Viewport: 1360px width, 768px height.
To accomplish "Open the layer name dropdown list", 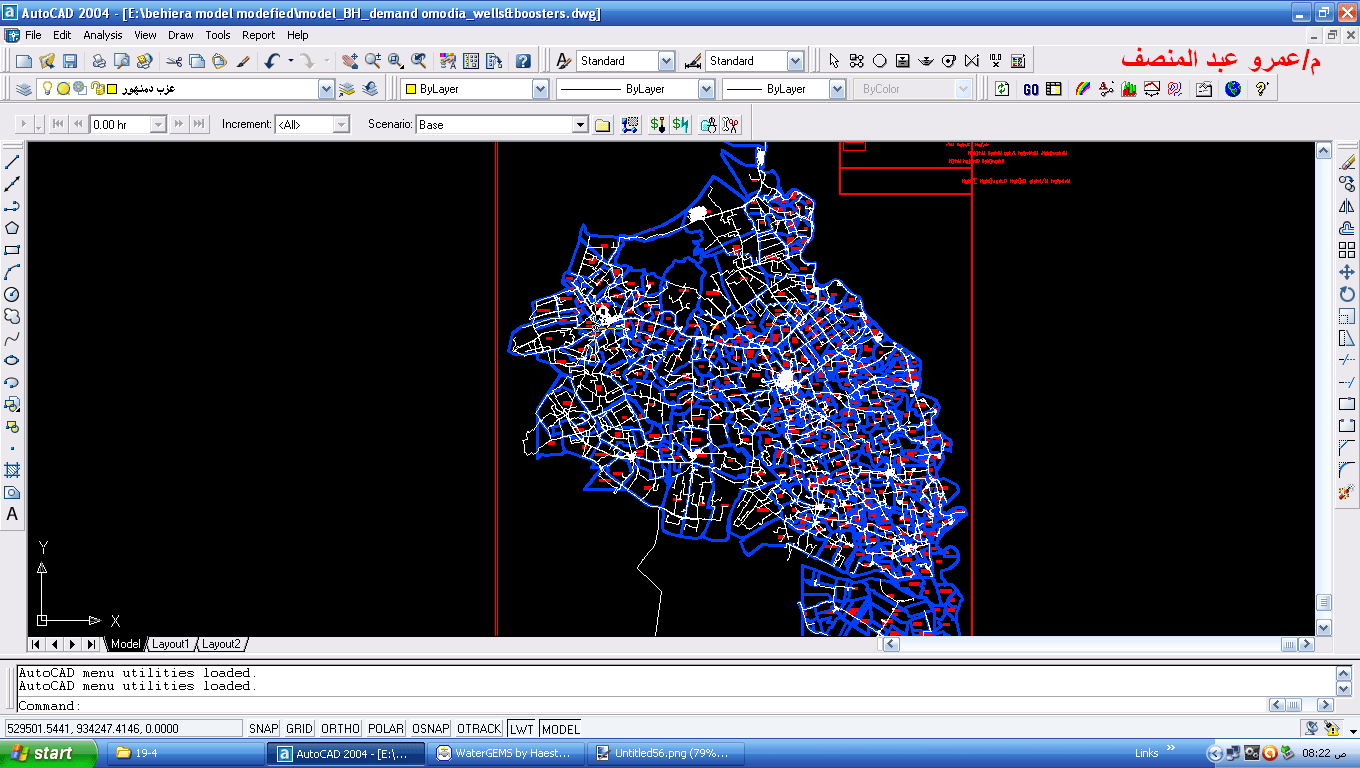I will (326, 89).
